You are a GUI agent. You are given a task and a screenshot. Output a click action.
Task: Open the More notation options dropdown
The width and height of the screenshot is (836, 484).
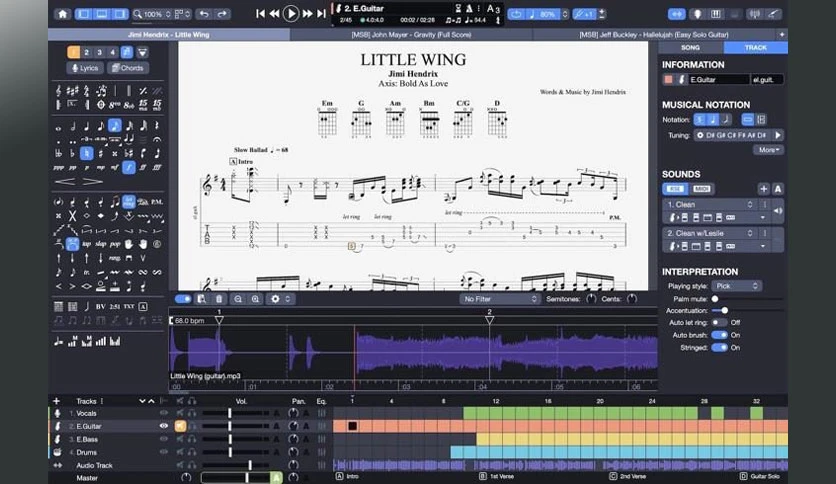click(x=768, y=150)
